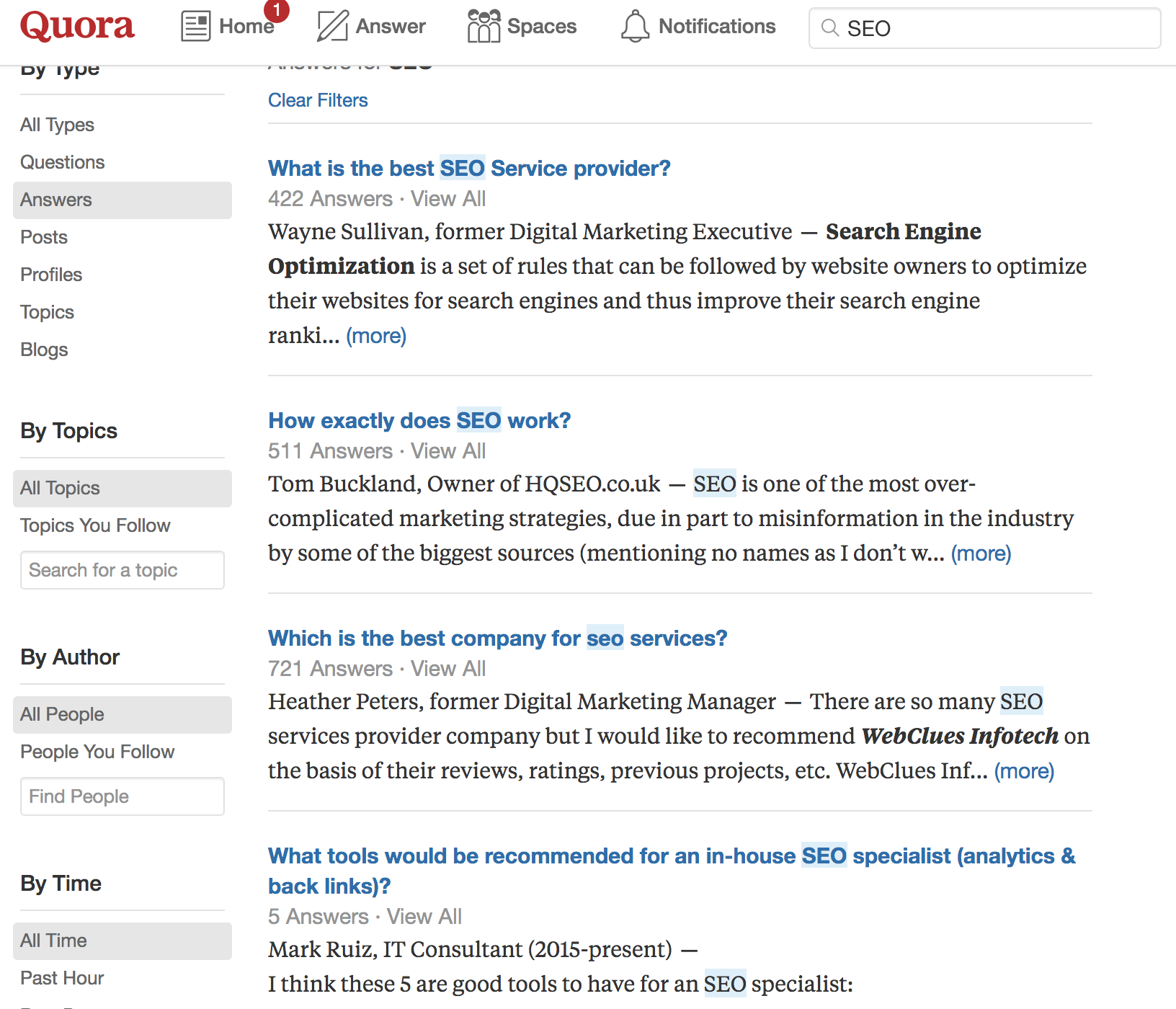Image resolution: width=1176 pixels, height=1009 pixels.
Task: Focus the SEO search field
Action: point(984,28)
